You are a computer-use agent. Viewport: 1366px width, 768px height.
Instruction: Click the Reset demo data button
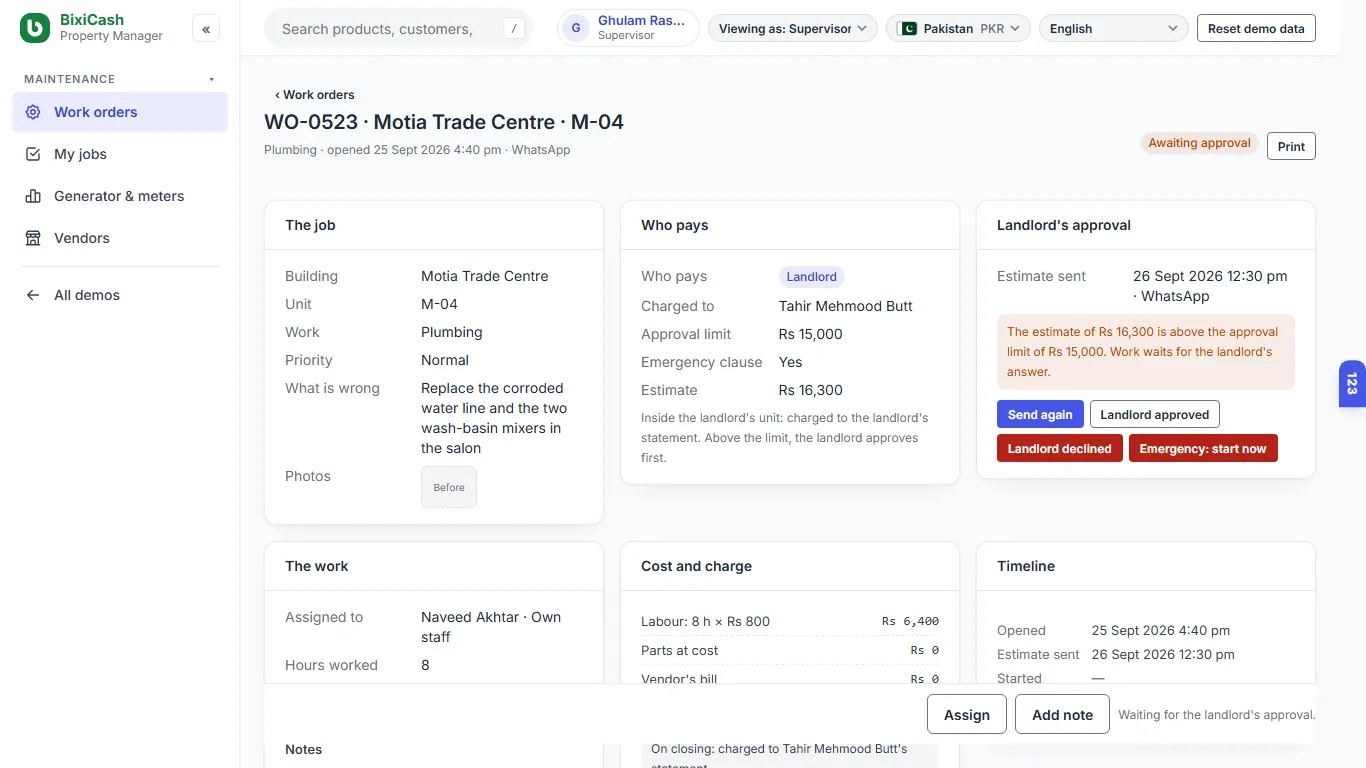pos(1256,28)
